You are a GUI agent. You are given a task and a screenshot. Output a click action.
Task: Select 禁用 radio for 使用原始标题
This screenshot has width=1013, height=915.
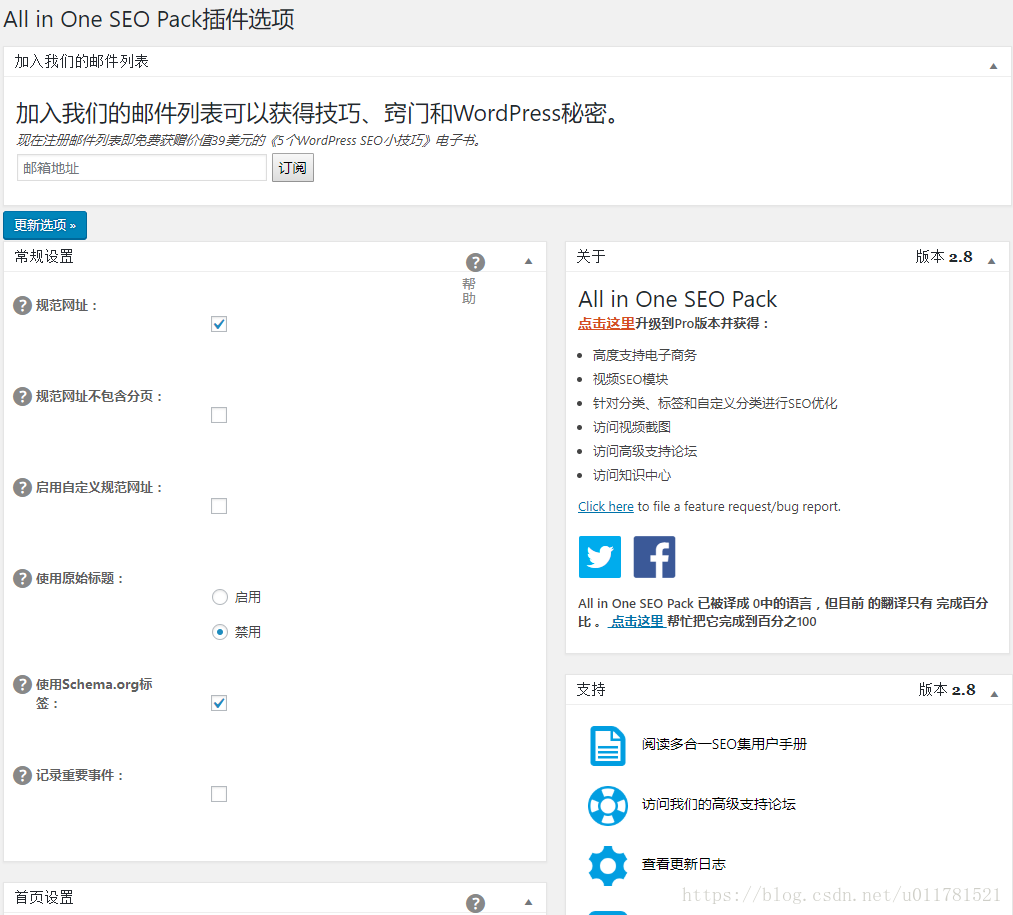coord(220,632)
